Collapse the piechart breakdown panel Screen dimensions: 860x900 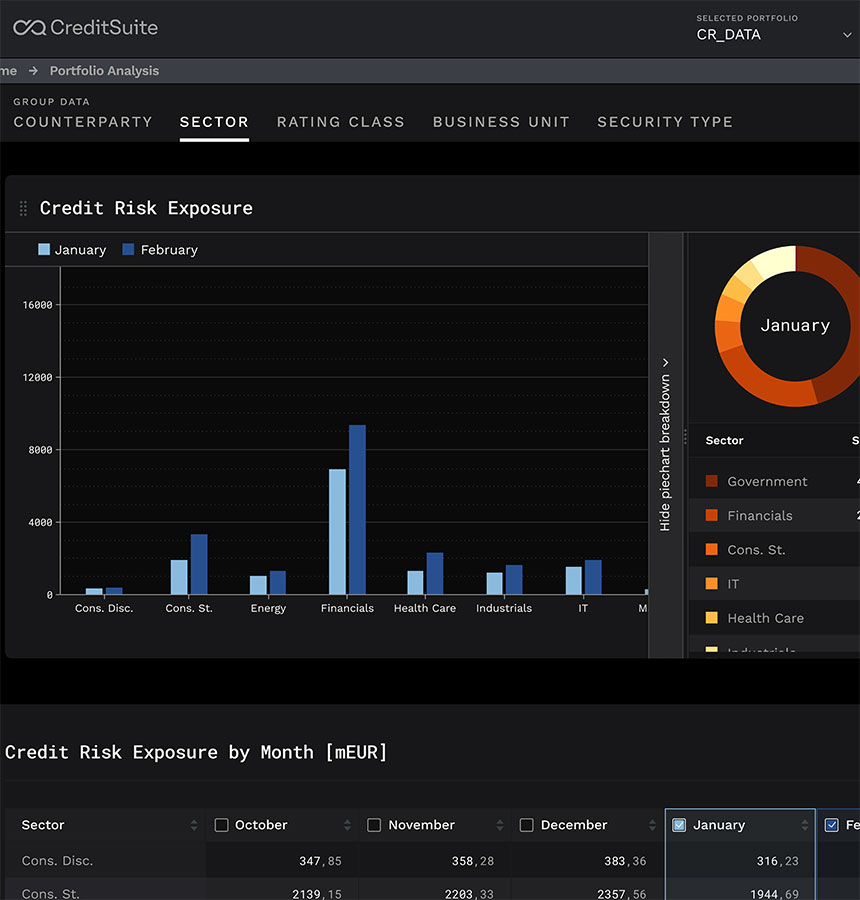point(665,445)
